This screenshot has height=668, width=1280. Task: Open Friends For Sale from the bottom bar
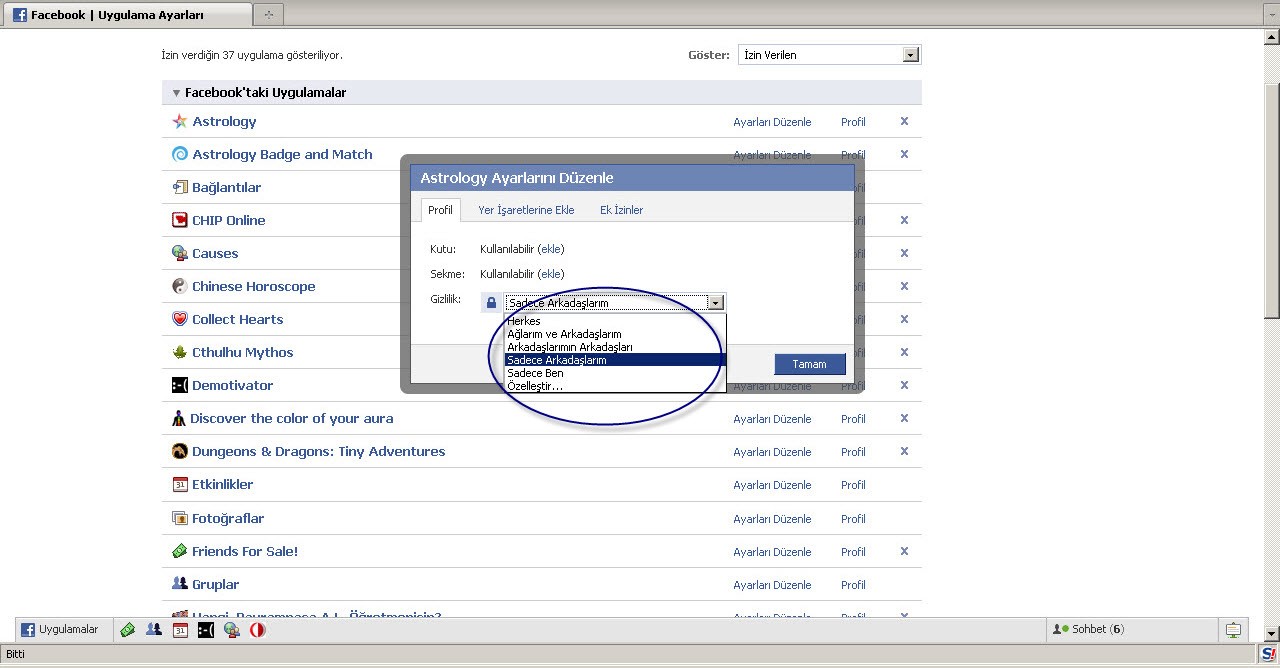coord(128,630)
